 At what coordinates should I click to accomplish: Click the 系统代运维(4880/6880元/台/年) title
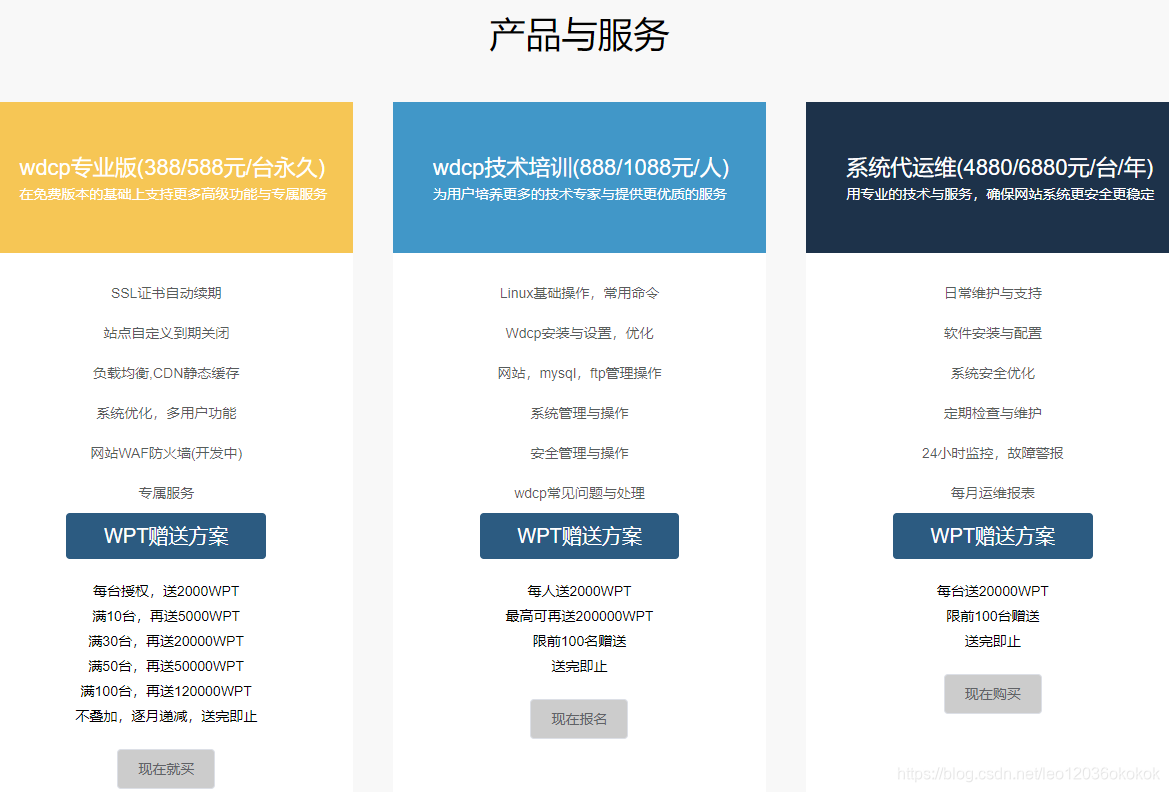1000,167
